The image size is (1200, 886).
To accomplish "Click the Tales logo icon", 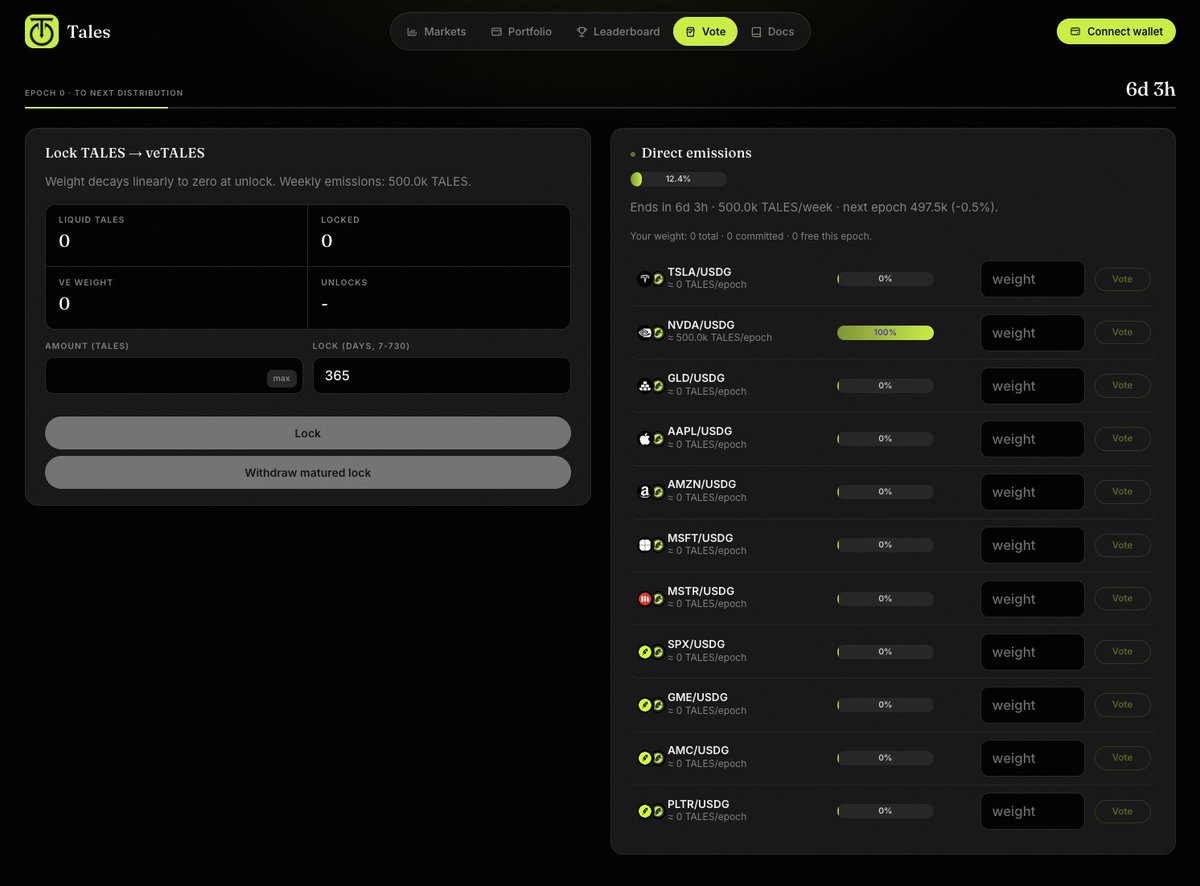I will (42, 31).
